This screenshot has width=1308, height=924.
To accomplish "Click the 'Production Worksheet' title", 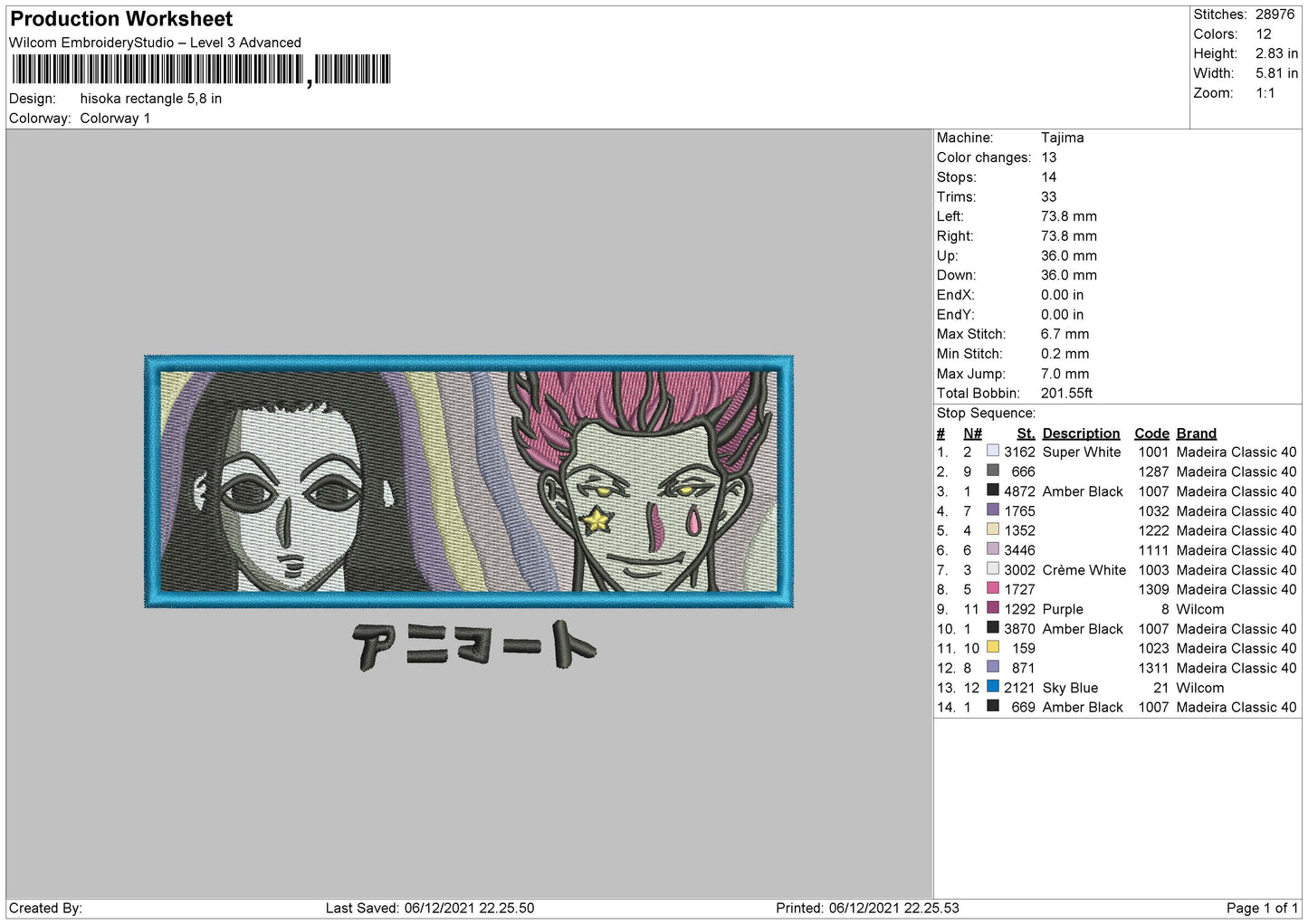I will tap(121, 19).
